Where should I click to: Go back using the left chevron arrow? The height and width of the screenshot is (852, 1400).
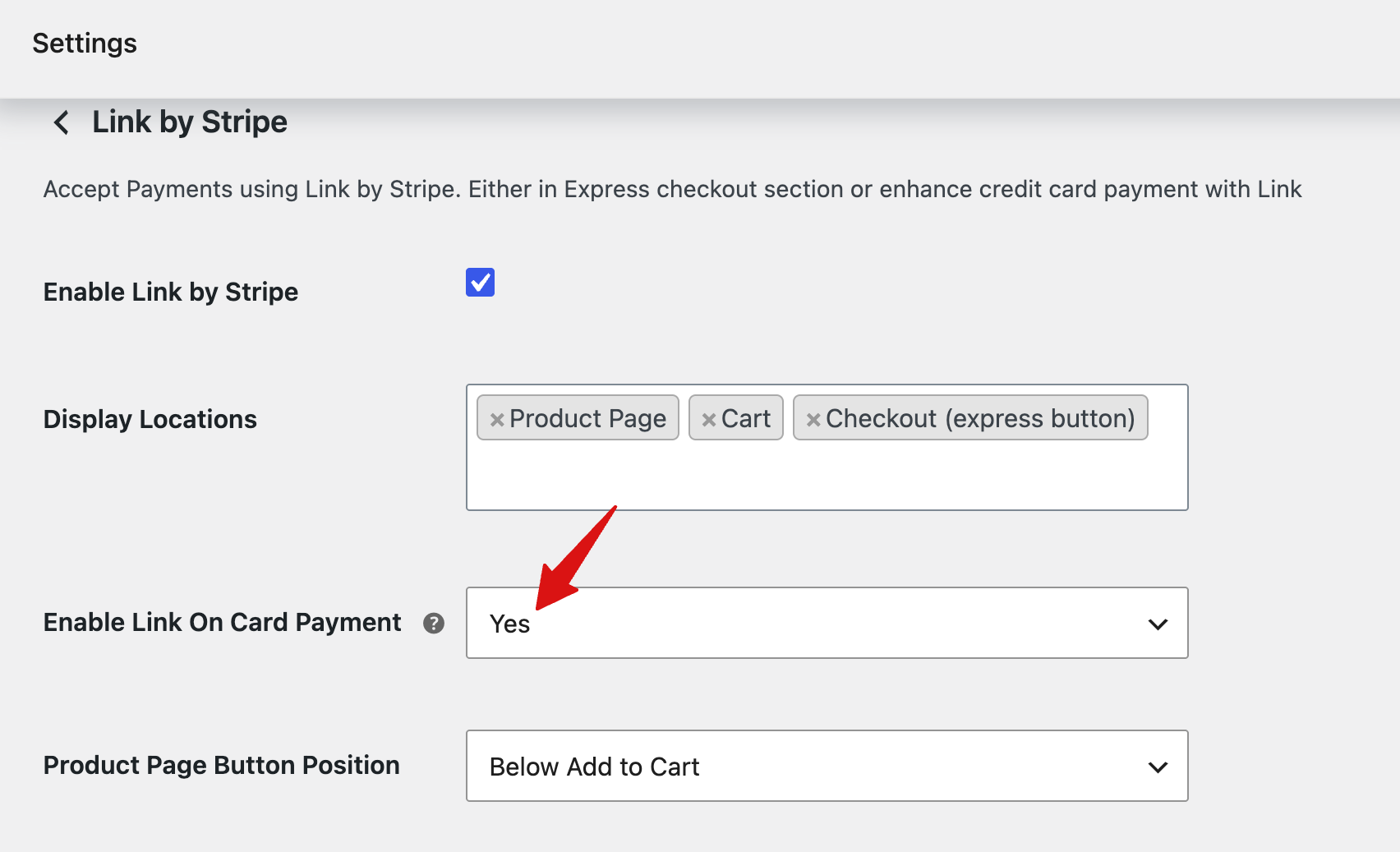[x=62, y=122]
